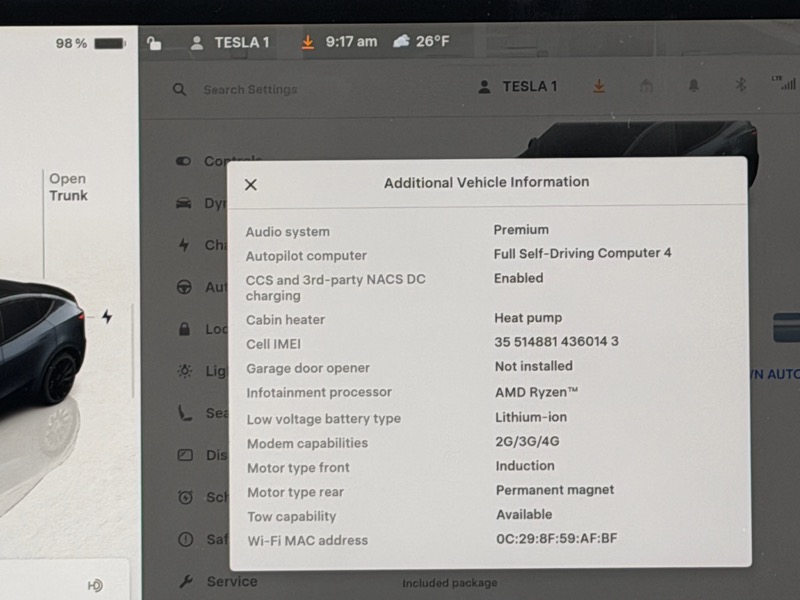
Task: Tap the garage HomeLink icon in header
Action: (x=646, y=86)
